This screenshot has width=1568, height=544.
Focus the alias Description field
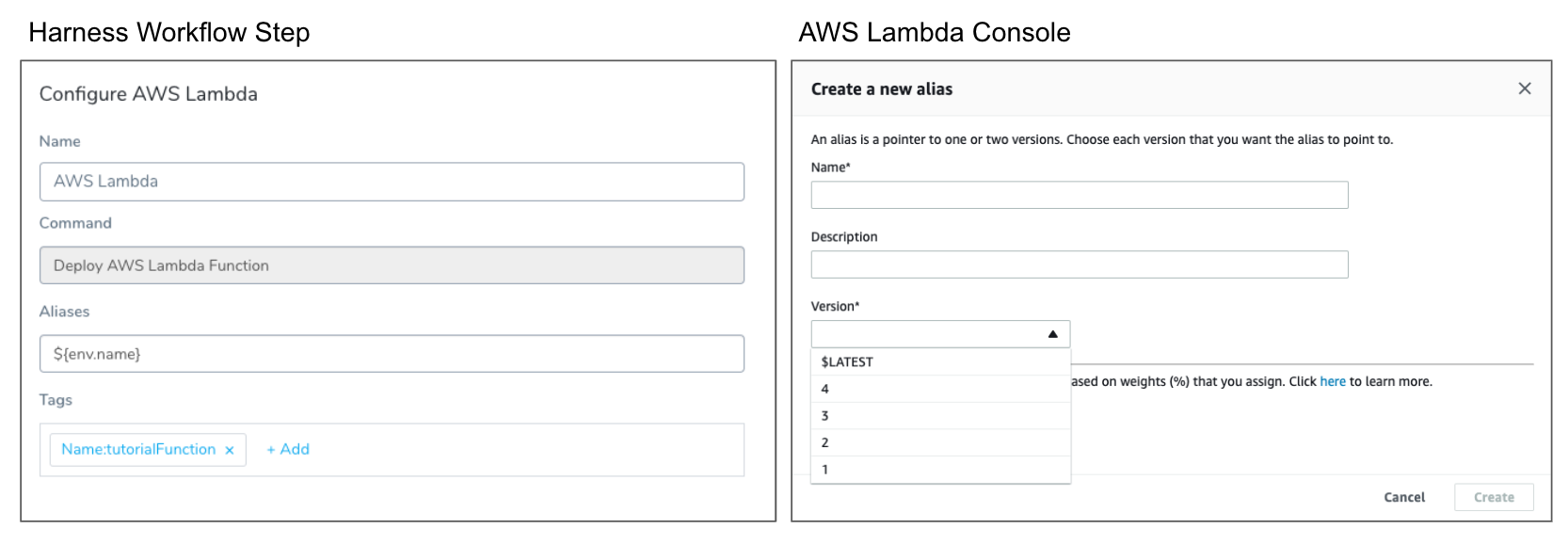[x=1080, y=264]
